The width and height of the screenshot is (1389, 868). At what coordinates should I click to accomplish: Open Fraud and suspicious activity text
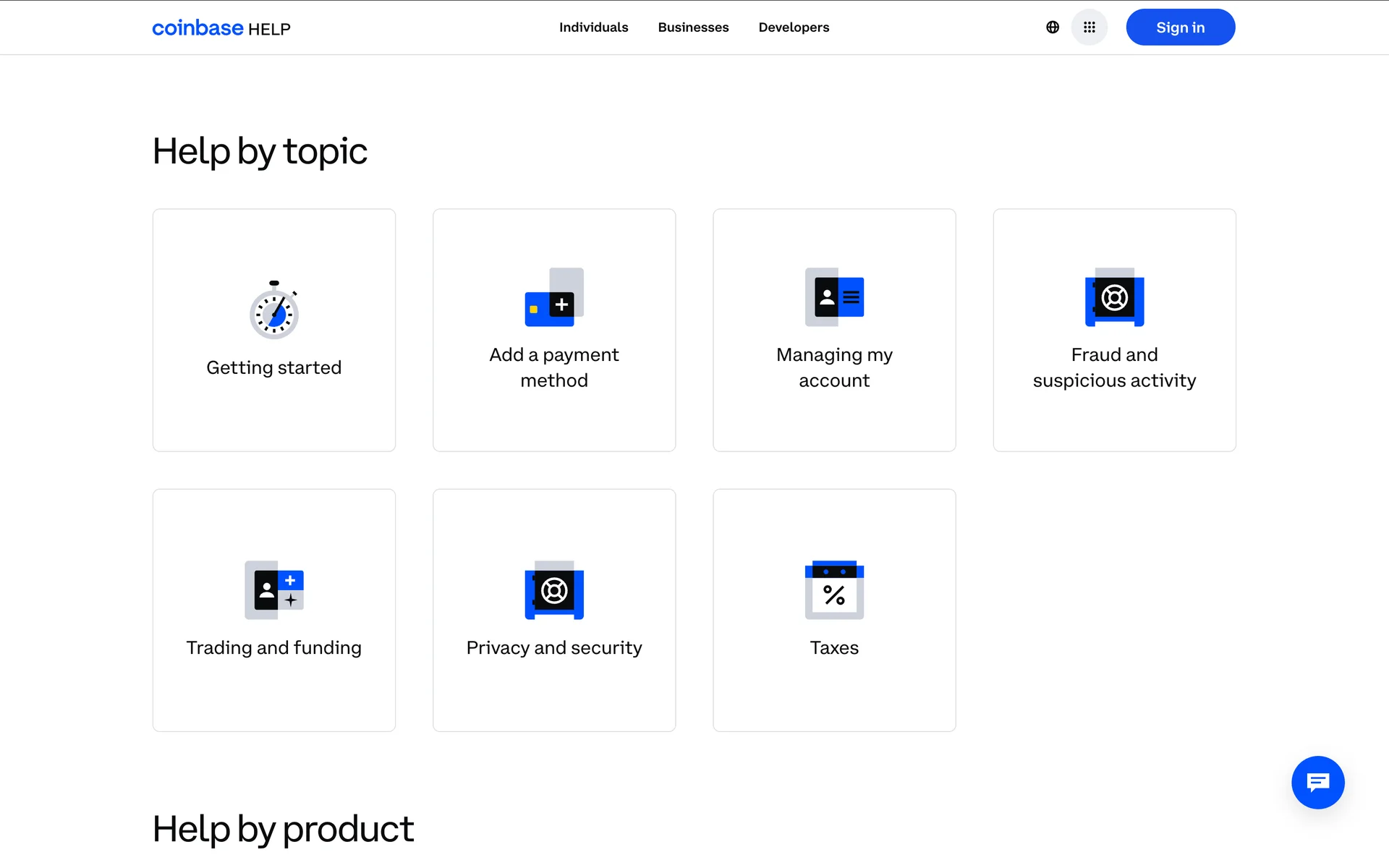click(x=1114, y=367)
